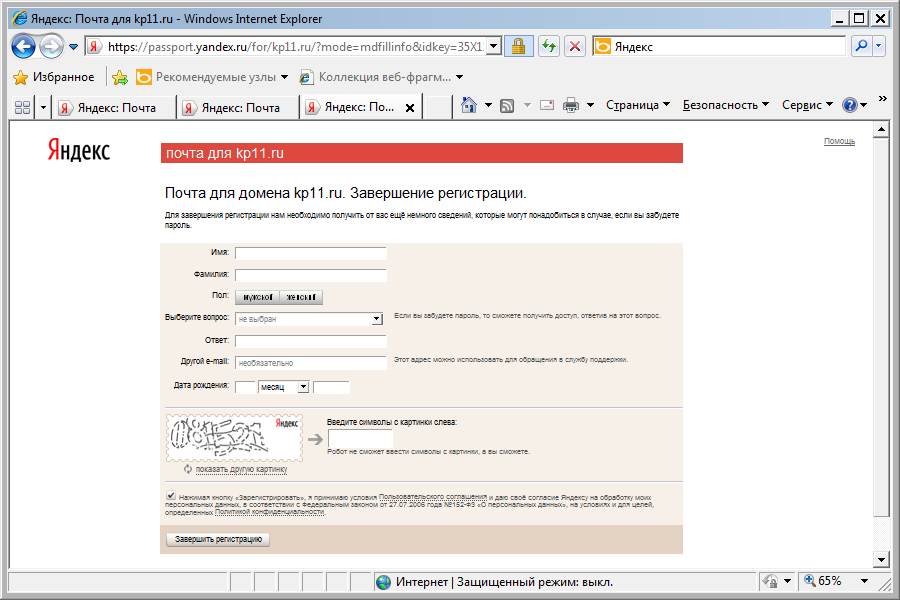The width and height of the screenshot is (900, 600).
Task: Click the Home page house icon
Action: click(x=469, y=105)
